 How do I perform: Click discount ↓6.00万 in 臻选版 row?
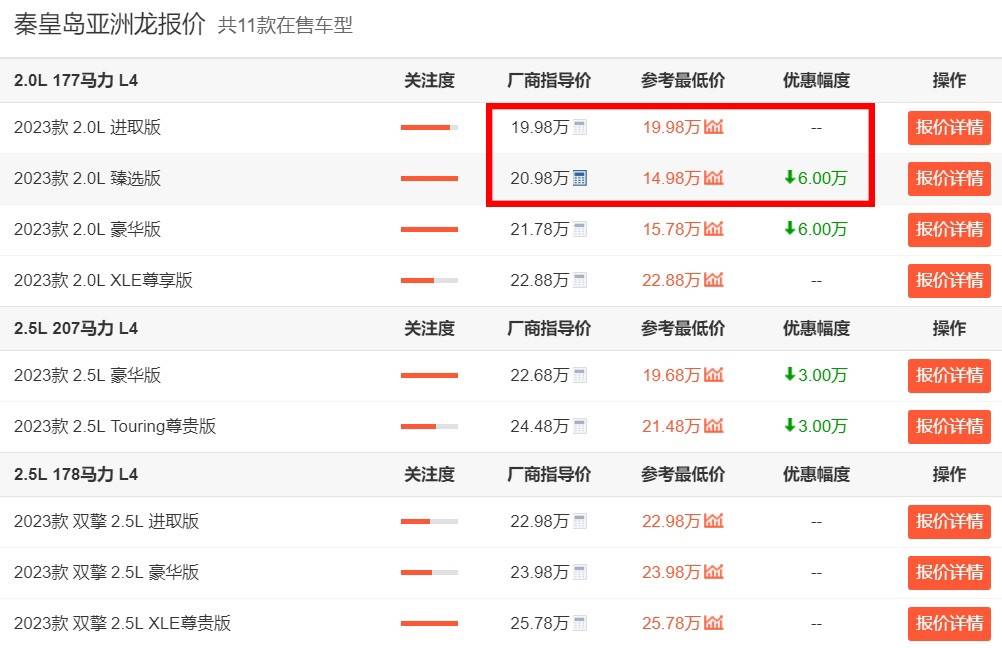click(x=816, y=178)
